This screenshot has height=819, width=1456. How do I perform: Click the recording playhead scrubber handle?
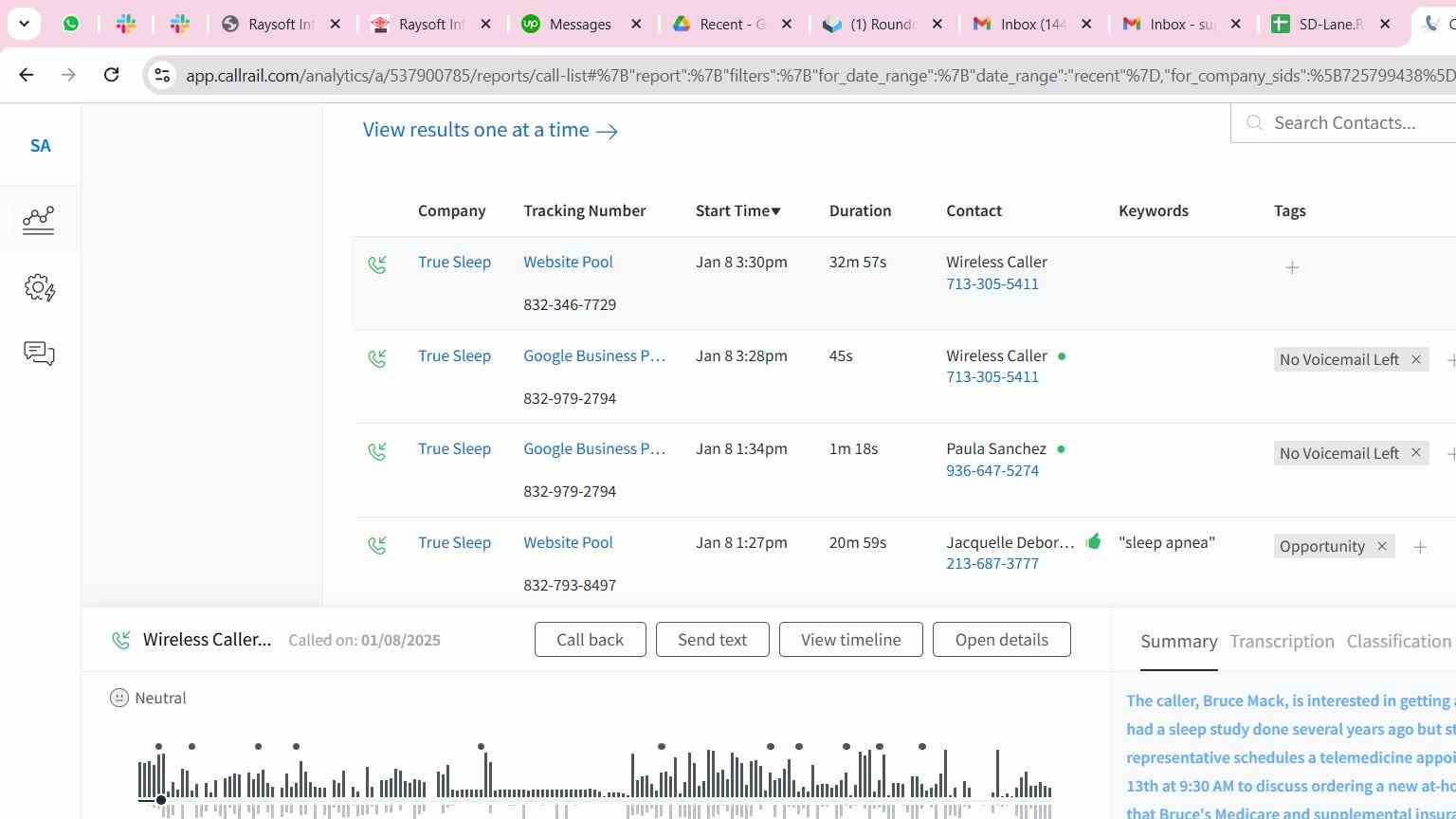click(x=161, y=800)
